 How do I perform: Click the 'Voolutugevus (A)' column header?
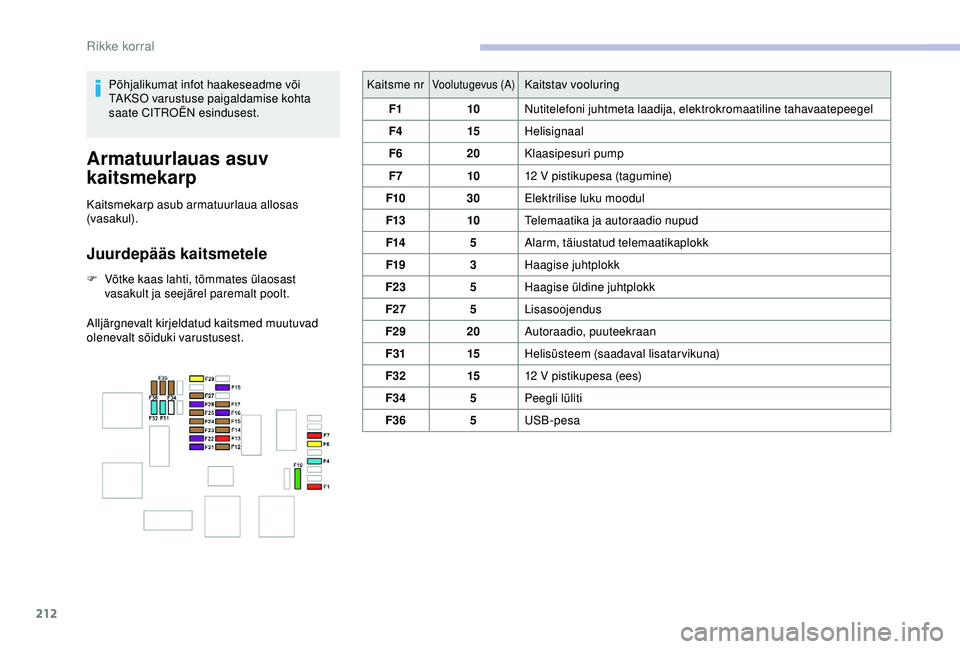click(473, 84)
